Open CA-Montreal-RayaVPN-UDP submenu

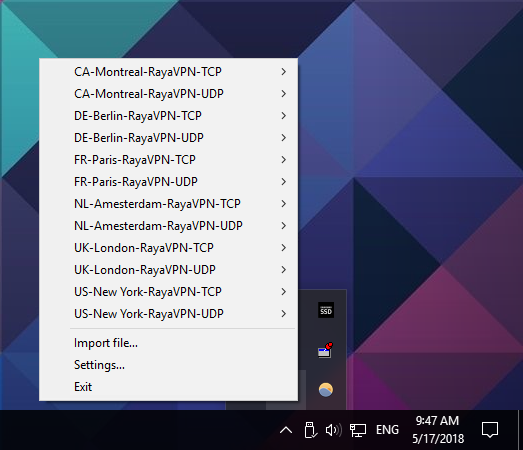168,94
